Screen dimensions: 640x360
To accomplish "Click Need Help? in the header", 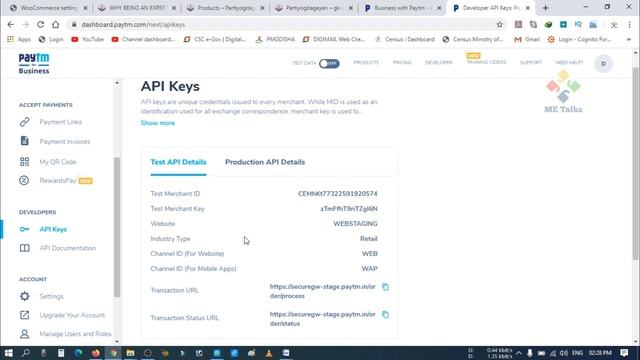I will point(569,62).
